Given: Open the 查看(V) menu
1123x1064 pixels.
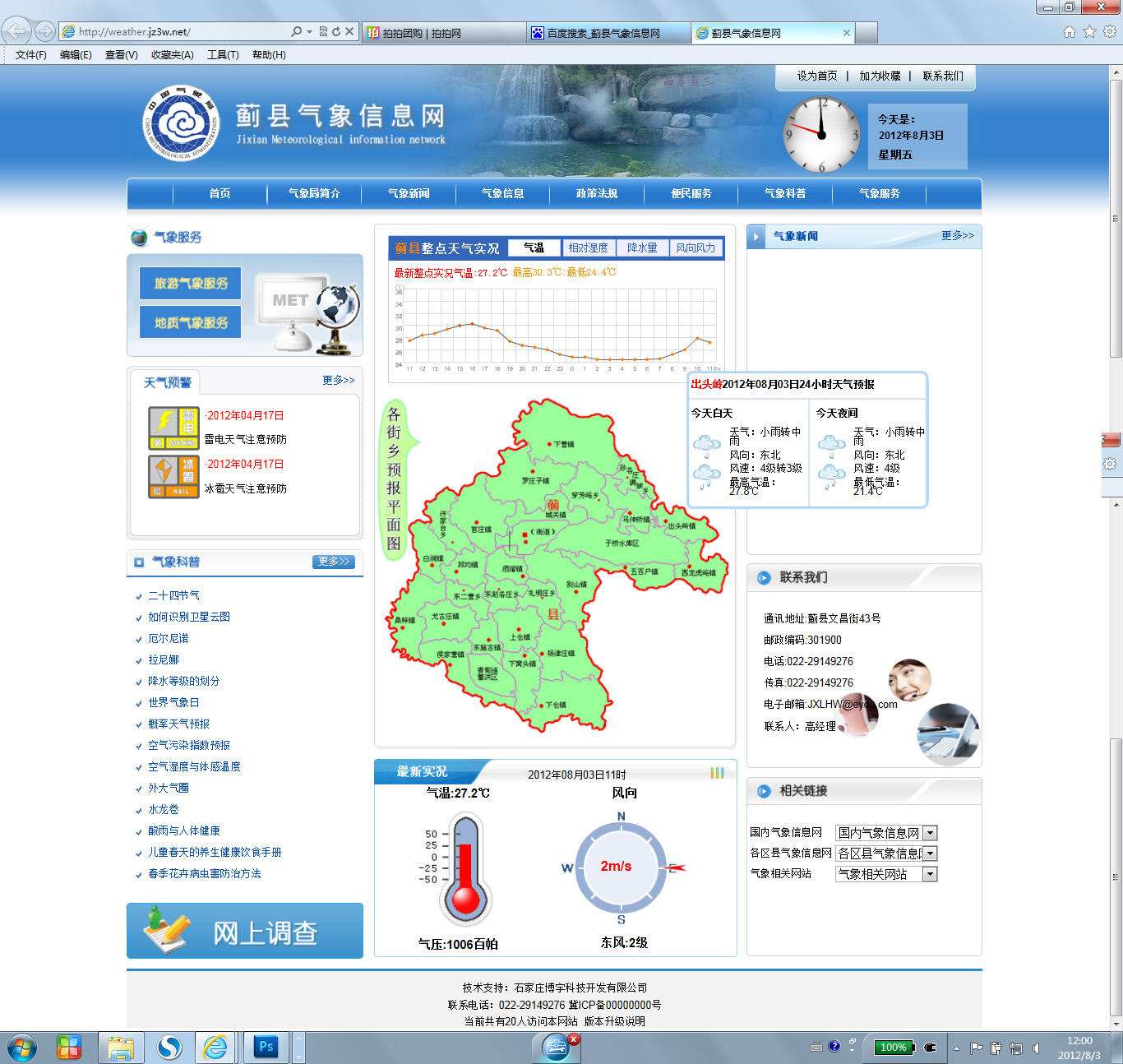Looking at the screenshot, I should pyautogui.click(x=122, y=55).
